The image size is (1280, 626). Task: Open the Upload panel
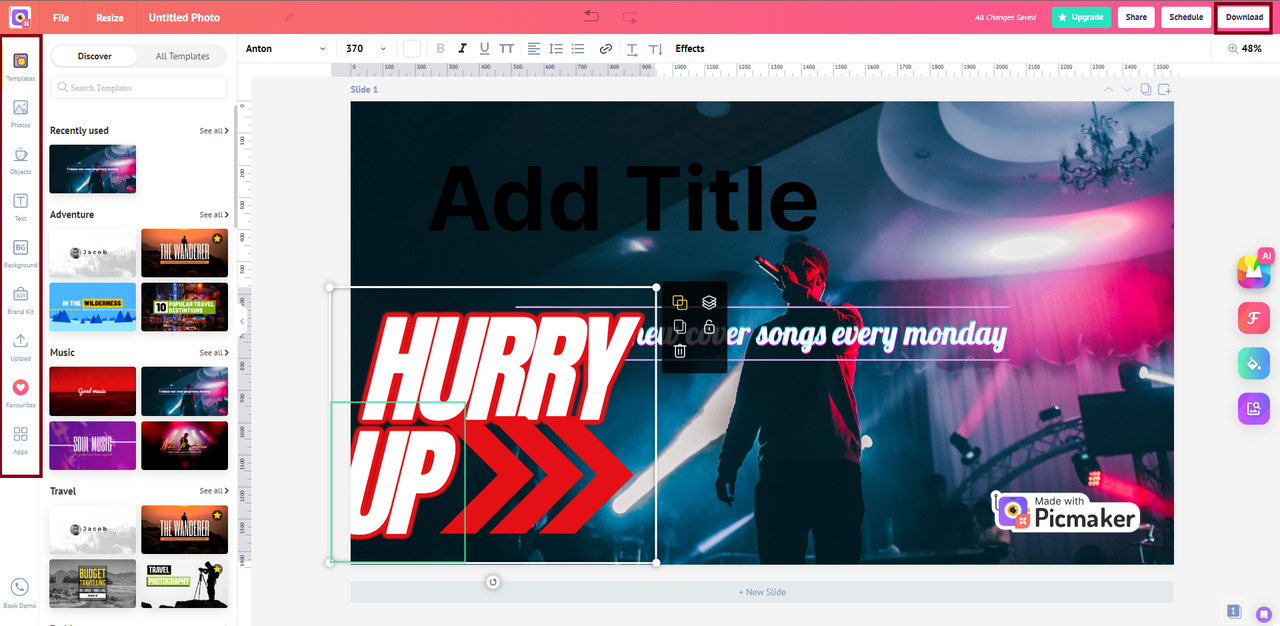[20, 347]
